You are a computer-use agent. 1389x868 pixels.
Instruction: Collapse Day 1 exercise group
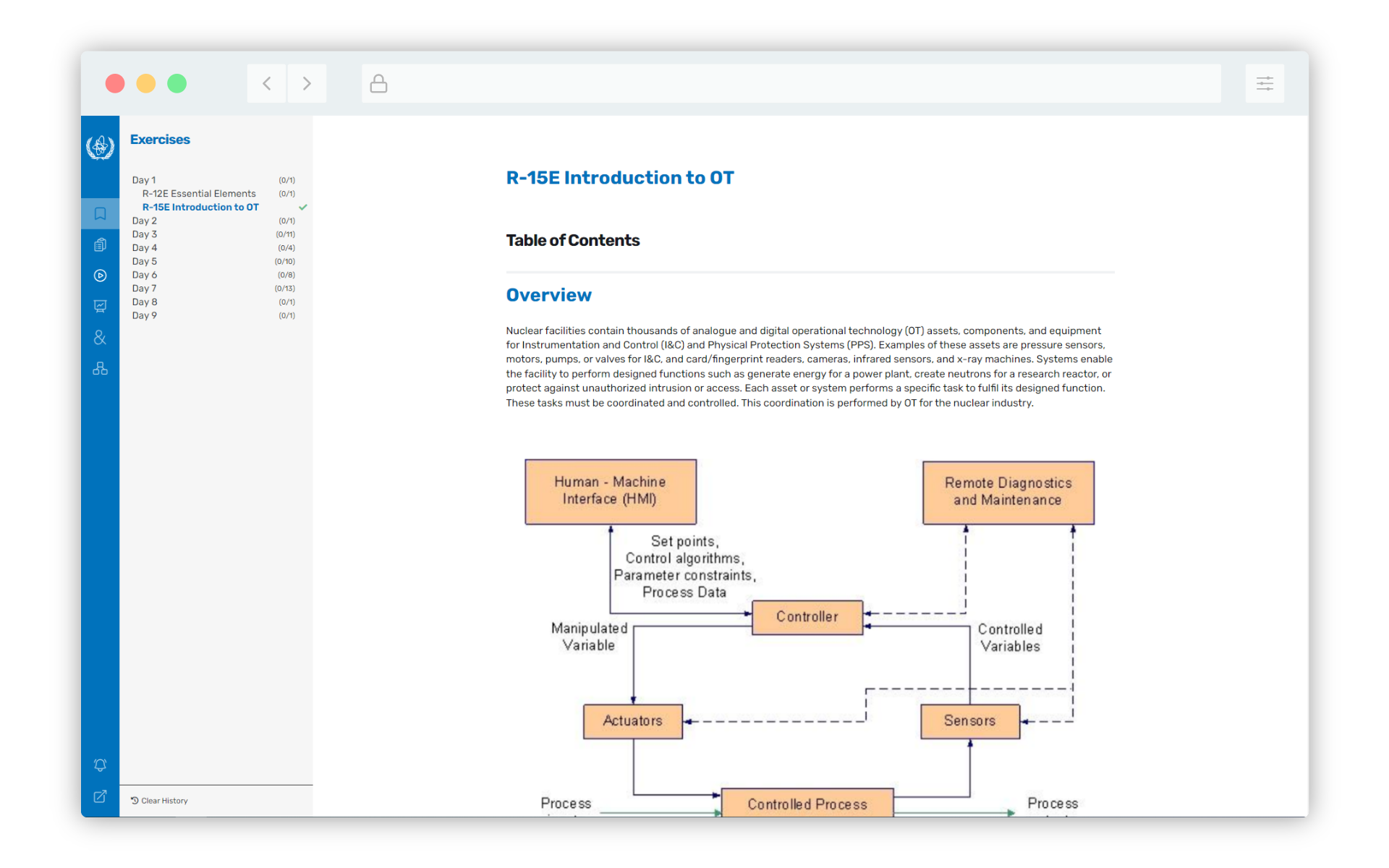point(143,179)
